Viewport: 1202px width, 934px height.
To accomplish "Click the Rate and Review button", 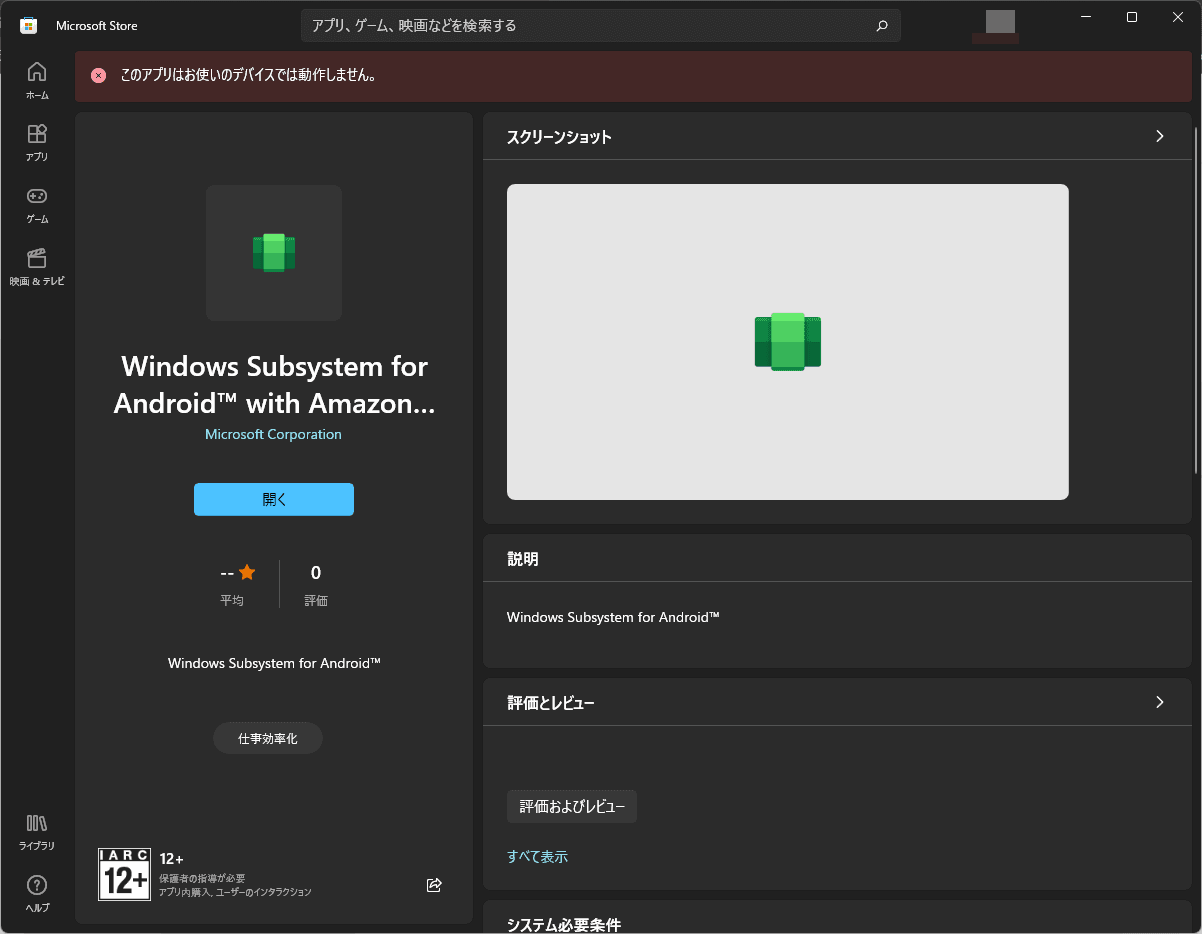I will [571, 806].
